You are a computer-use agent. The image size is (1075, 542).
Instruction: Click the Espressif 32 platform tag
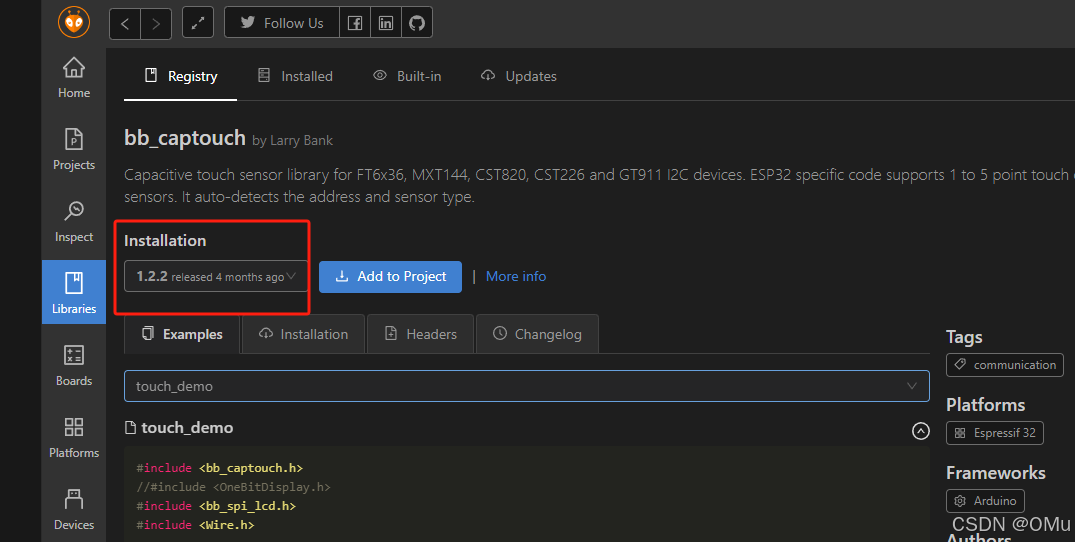click(x=995, y=433)
